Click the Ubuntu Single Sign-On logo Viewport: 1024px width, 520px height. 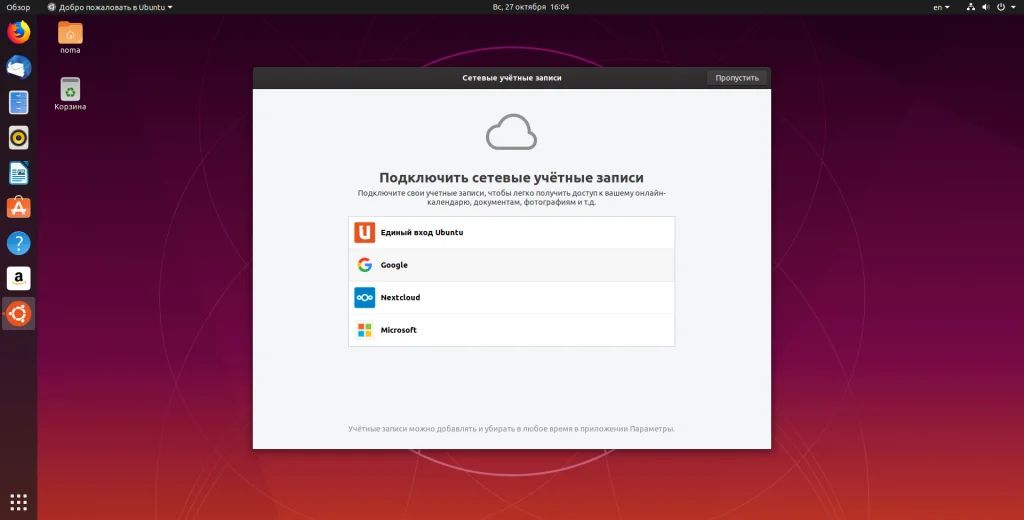click(x=364, y=233)
